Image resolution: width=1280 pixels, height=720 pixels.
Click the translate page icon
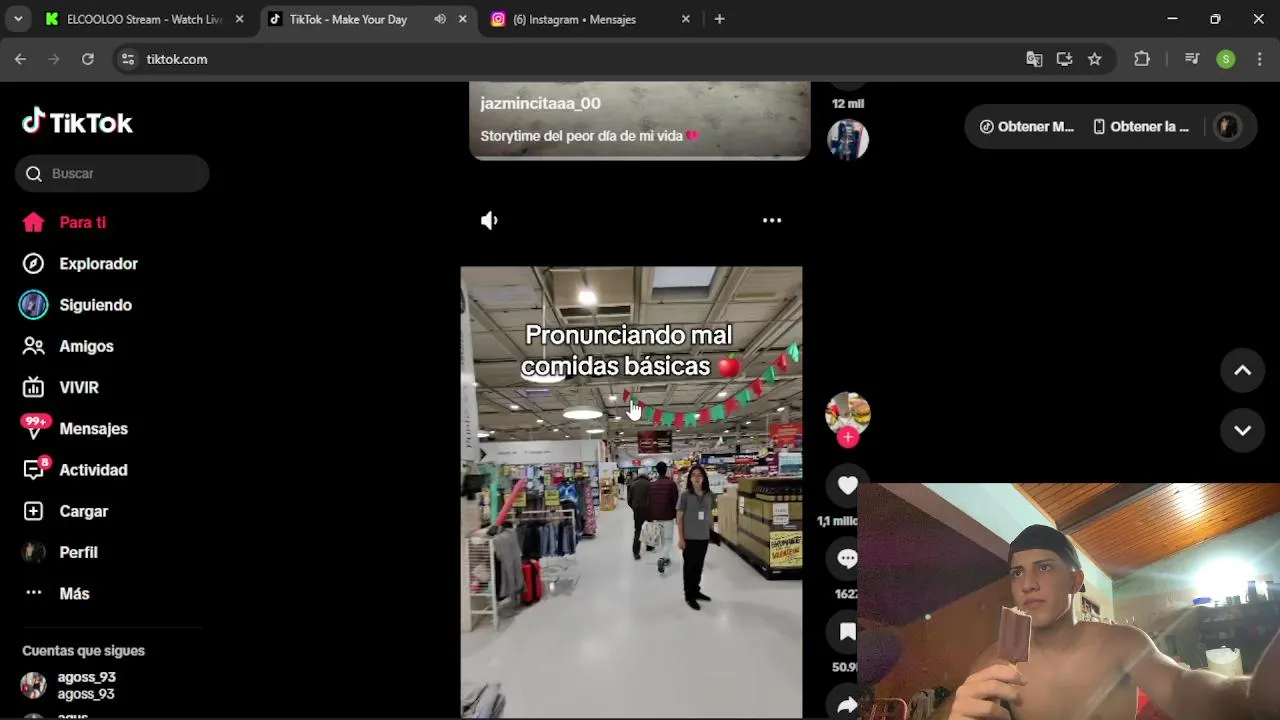coord(1034,59)
